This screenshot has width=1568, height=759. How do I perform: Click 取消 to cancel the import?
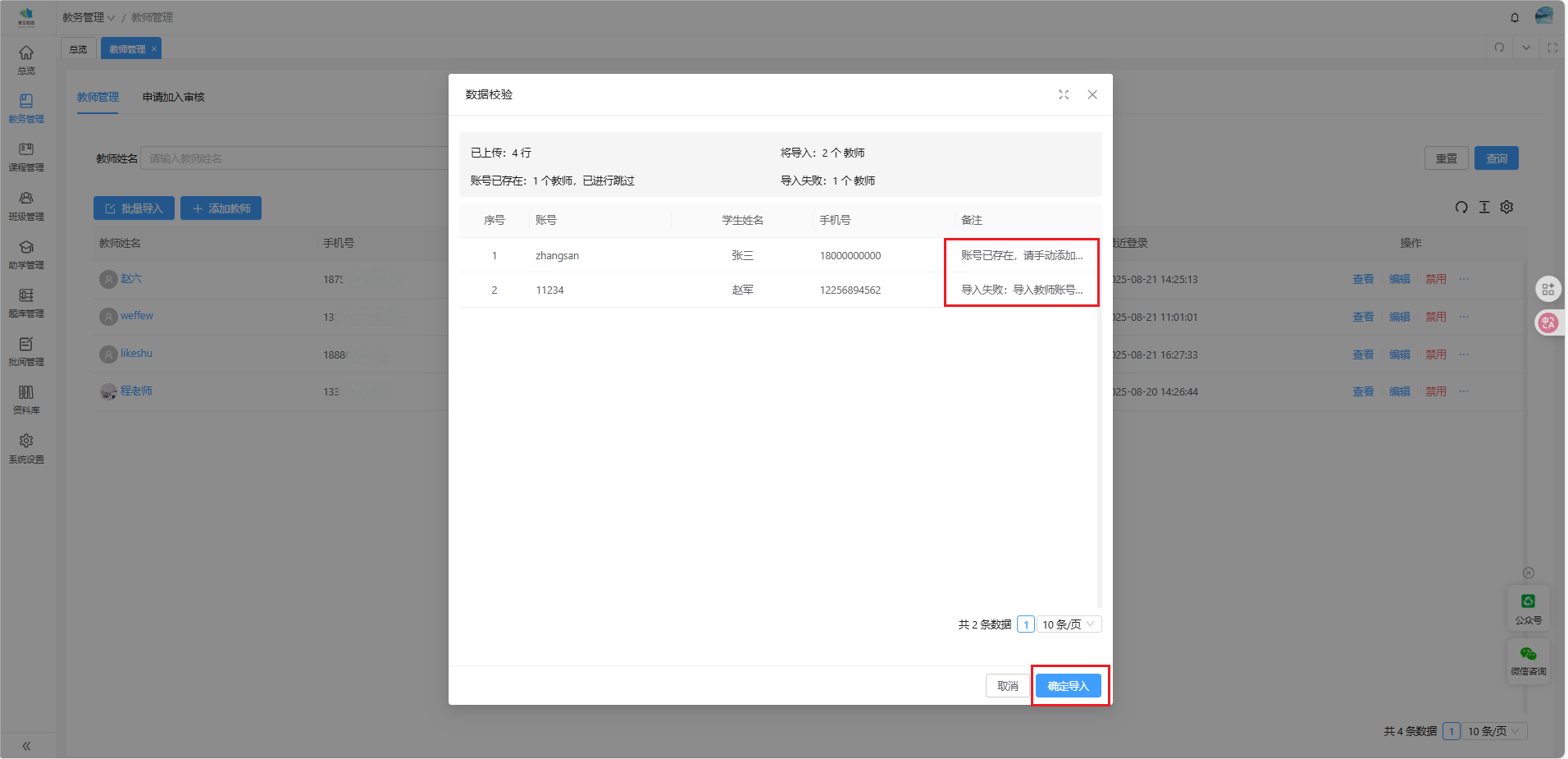pyautogui.click(x=1007, y=686)
